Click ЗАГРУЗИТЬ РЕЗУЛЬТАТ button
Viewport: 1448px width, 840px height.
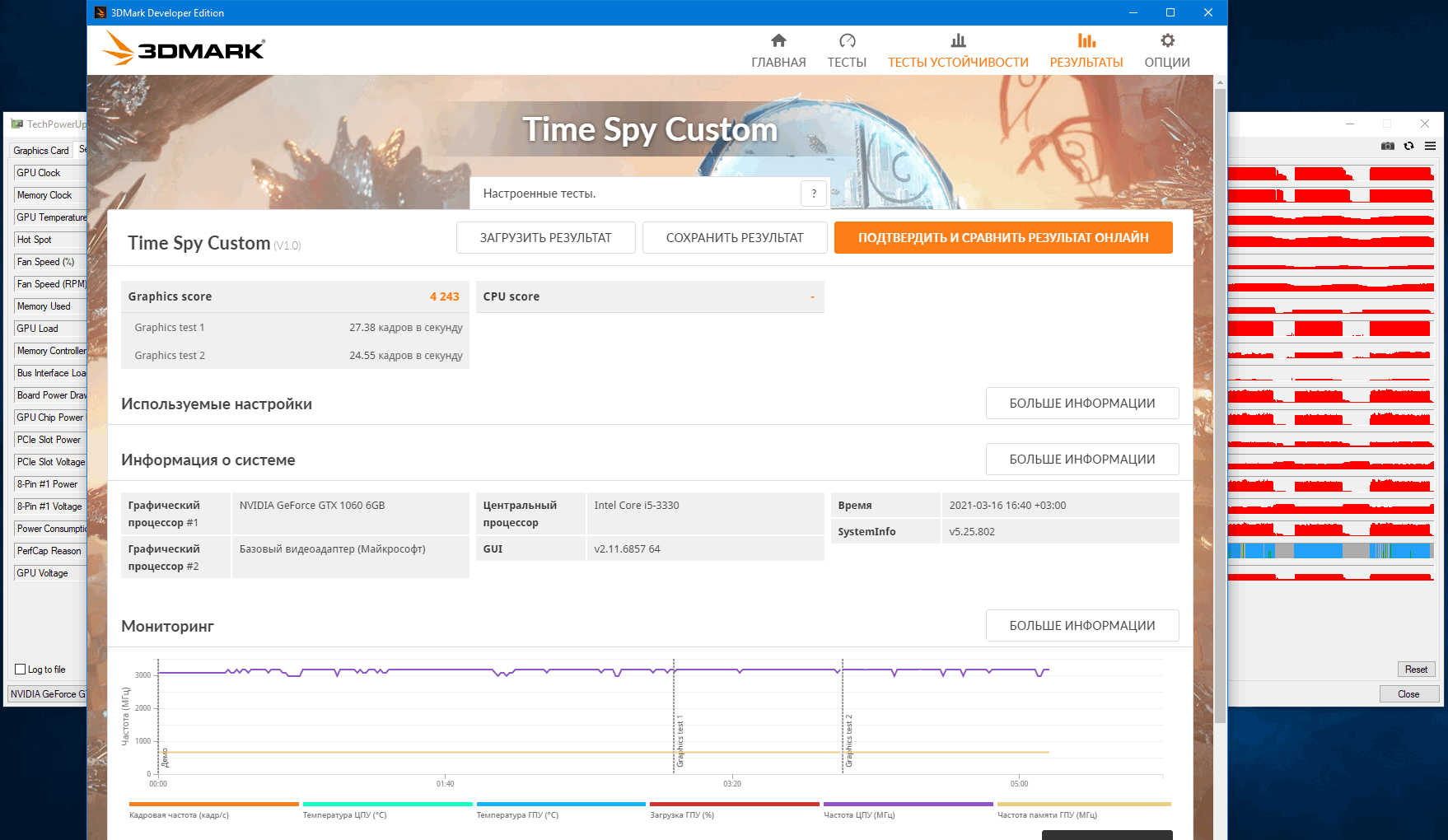point(546,237)
